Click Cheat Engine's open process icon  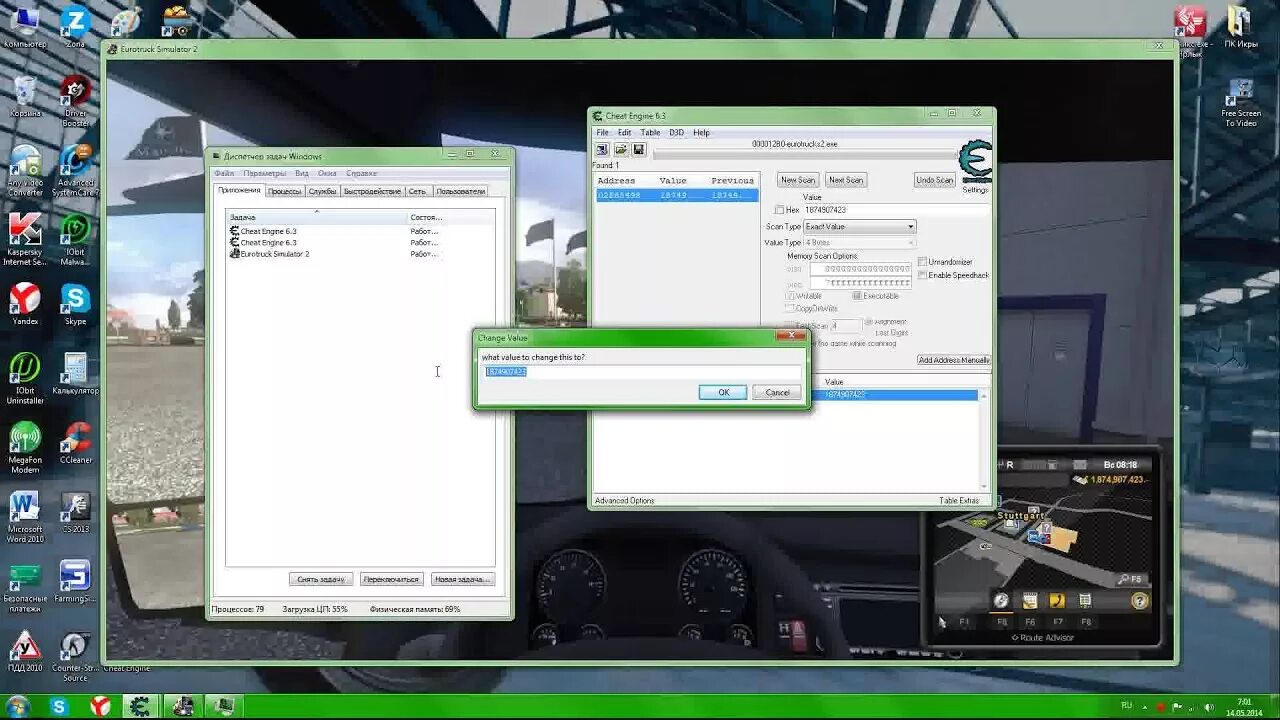[602, 149]
